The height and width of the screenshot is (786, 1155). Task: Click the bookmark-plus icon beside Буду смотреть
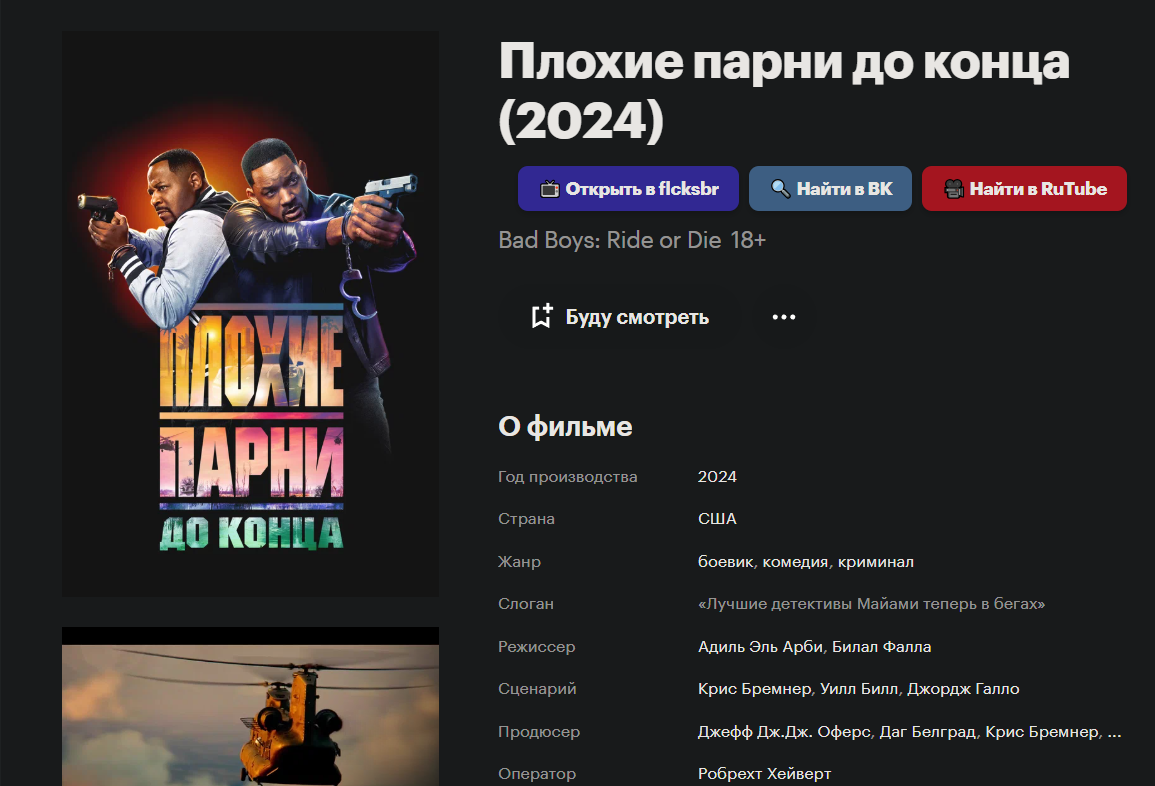(x=542, y=317)
